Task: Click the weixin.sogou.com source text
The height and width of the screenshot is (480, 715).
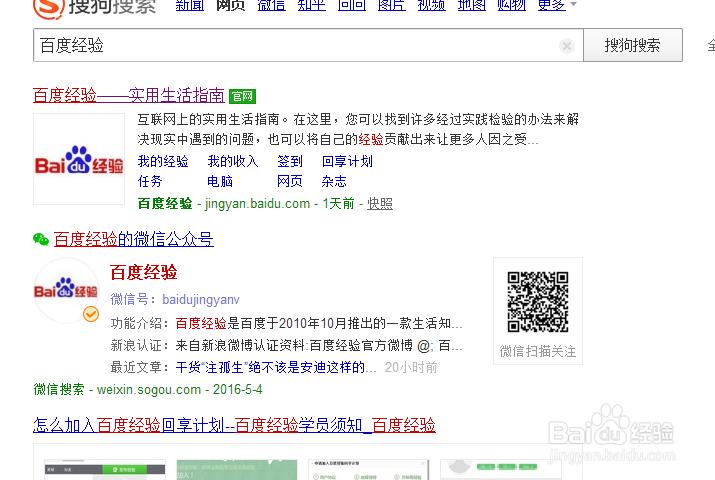Action: (149, 390)
